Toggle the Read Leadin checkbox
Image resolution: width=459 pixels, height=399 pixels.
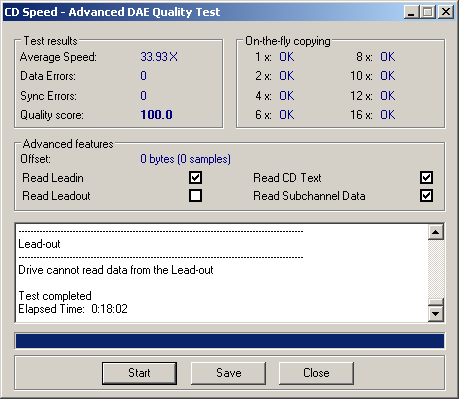195,177
